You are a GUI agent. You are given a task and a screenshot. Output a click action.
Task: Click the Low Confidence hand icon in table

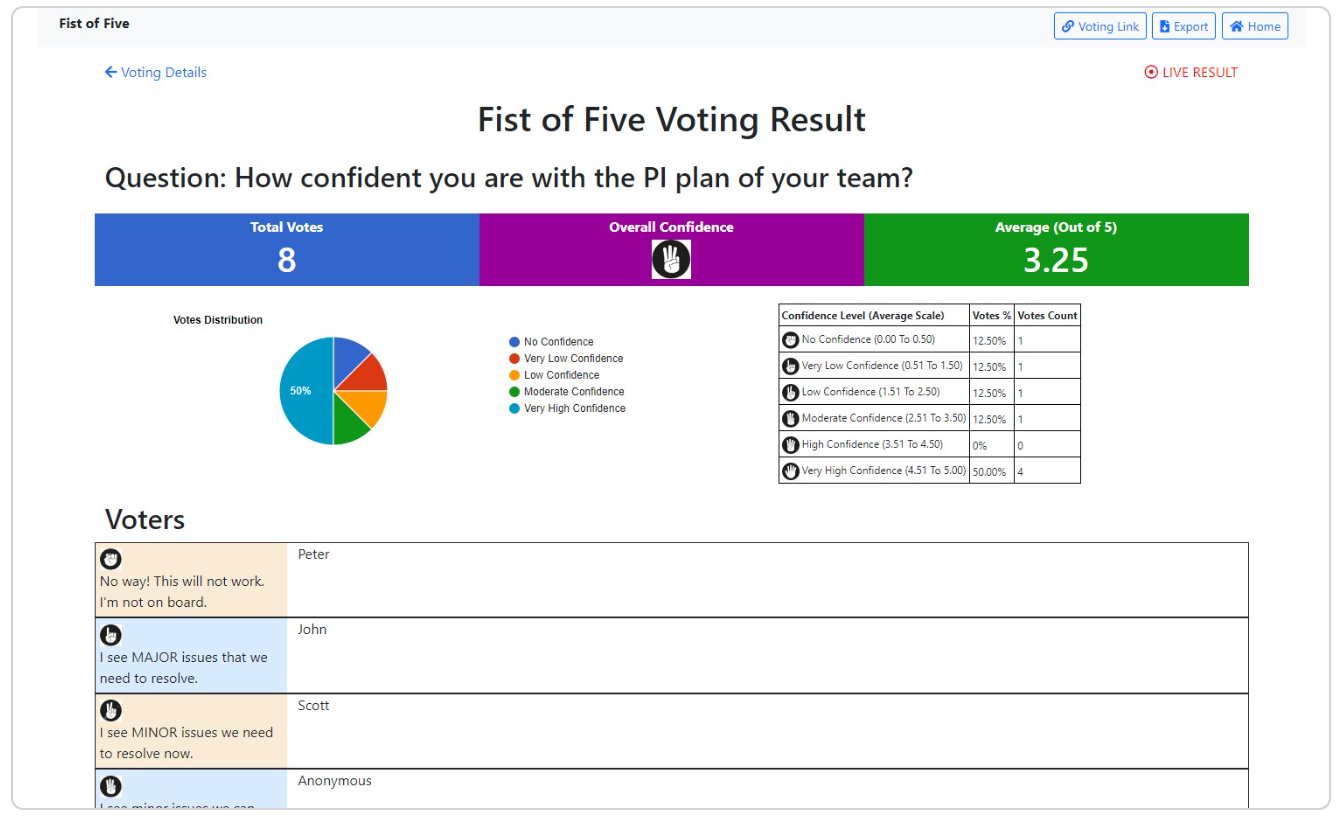[790, 392]
